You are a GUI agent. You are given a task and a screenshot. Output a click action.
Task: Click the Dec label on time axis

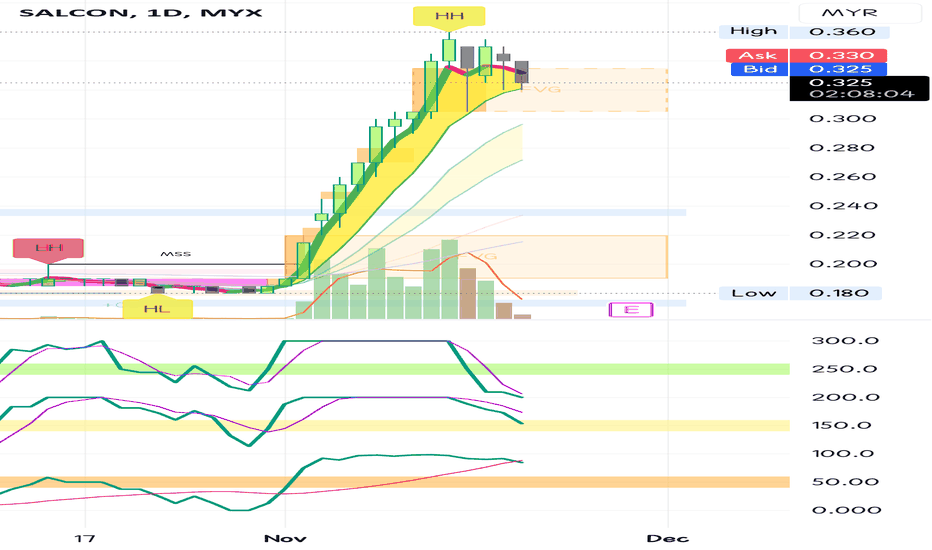coord(667,539)
